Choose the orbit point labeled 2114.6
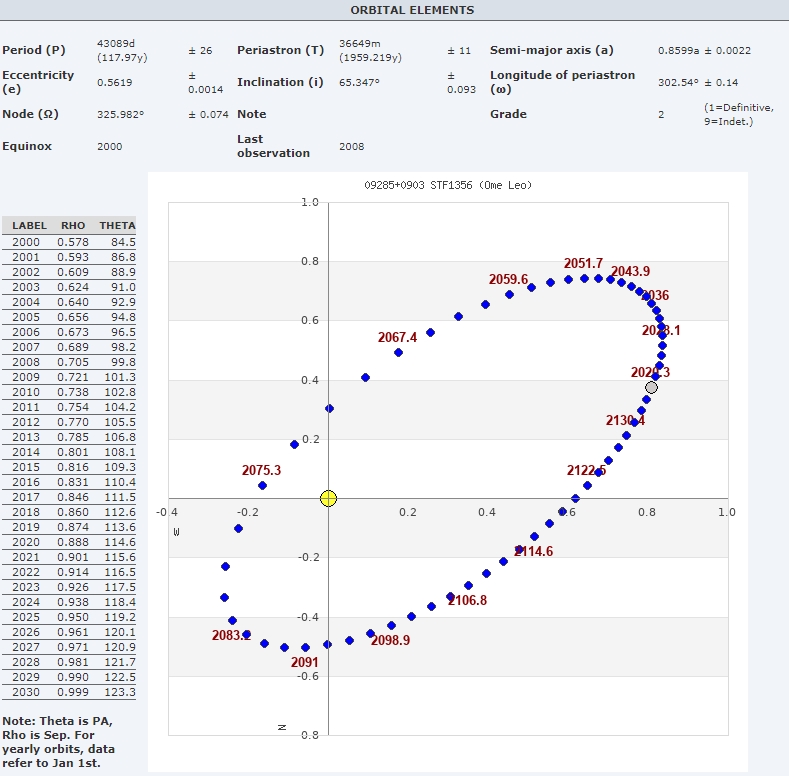Screen dimensions: 789x776 [518, 549]
